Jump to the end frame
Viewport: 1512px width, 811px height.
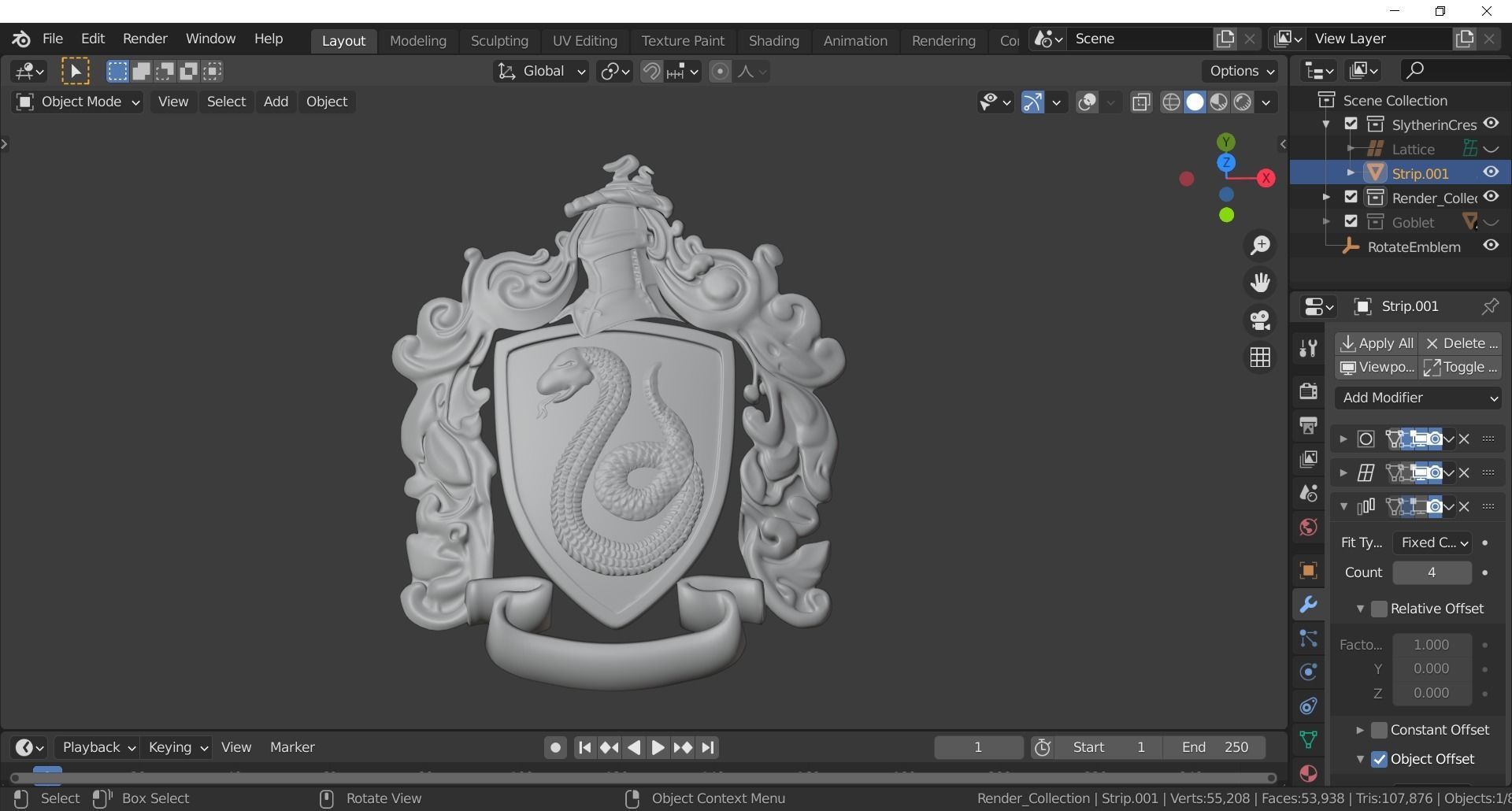(708, 748)
